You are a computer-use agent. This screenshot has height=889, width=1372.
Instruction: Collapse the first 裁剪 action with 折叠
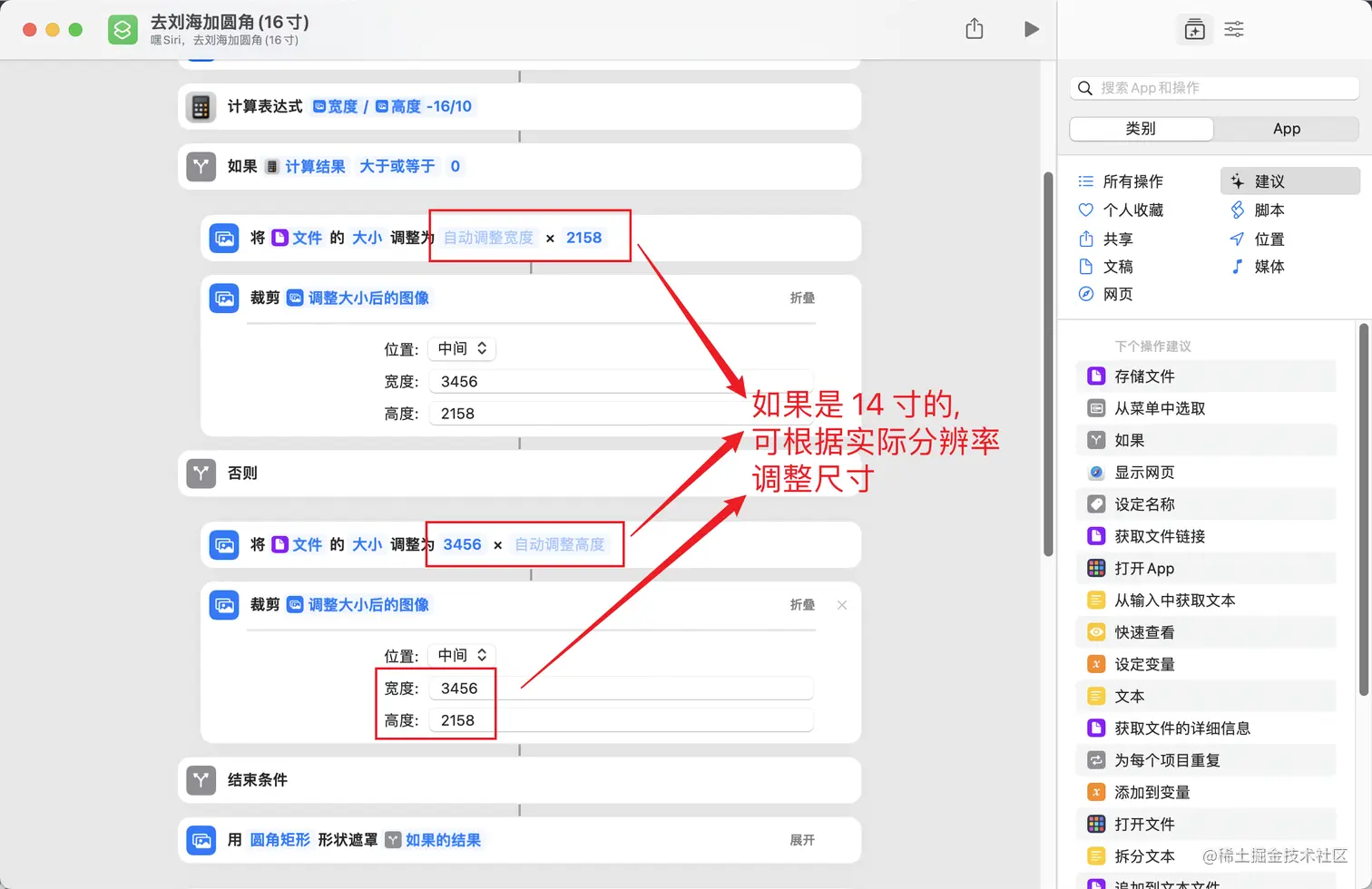tap(802, 298)
